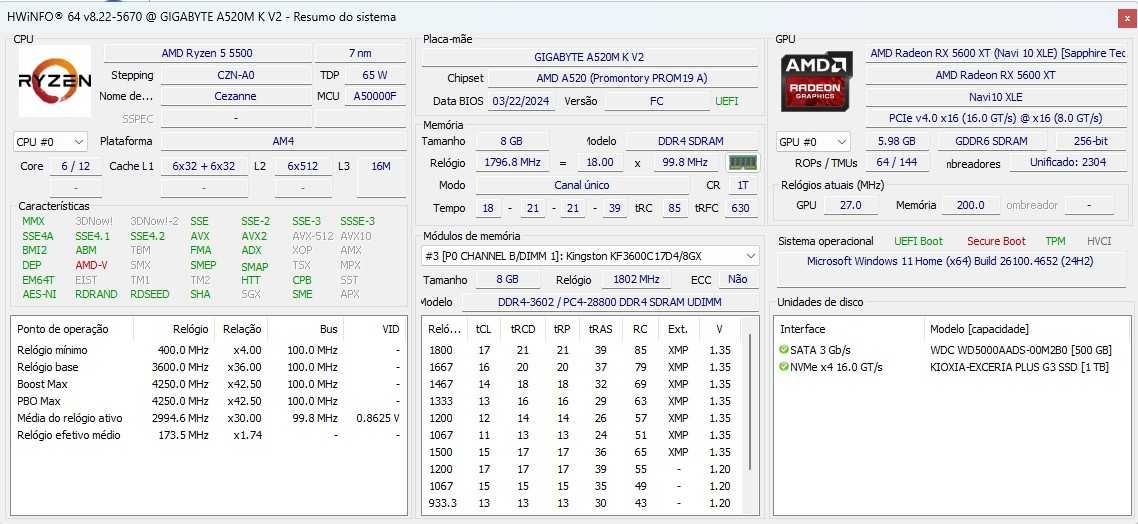Image resolution: width=1138 pixels, height=524 pixels.
Task: Click the TPM status label
Action: click(1055, 241)
